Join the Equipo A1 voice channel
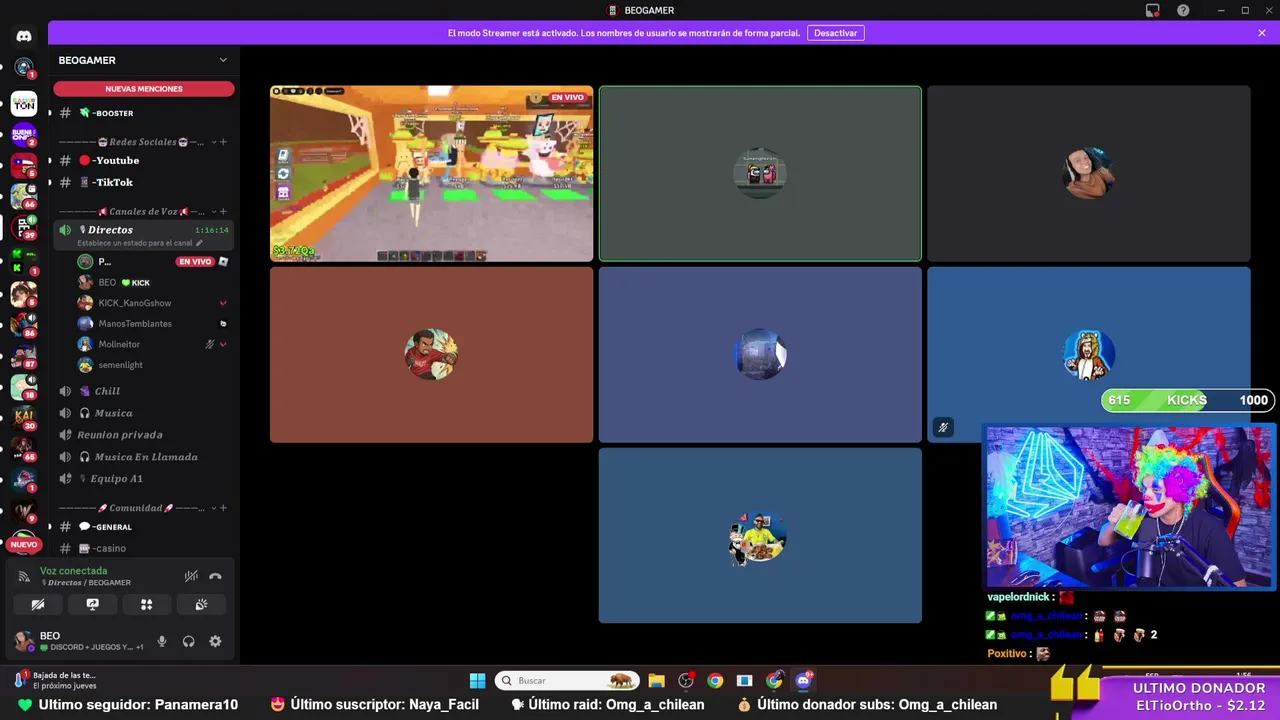1280x720 pixels. click(144, 479)
